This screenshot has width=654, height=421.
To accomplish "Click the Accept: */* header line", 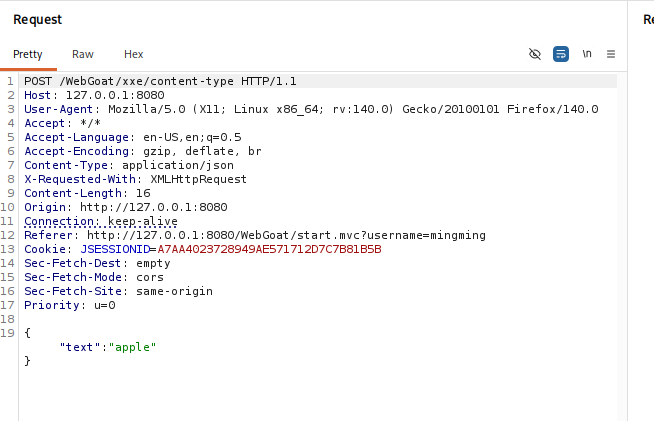I will point(63,123).
